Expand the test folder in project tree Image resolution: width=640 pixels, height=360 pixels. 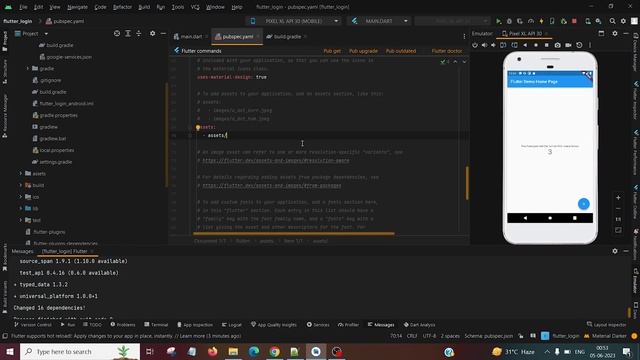pos(21,220)
